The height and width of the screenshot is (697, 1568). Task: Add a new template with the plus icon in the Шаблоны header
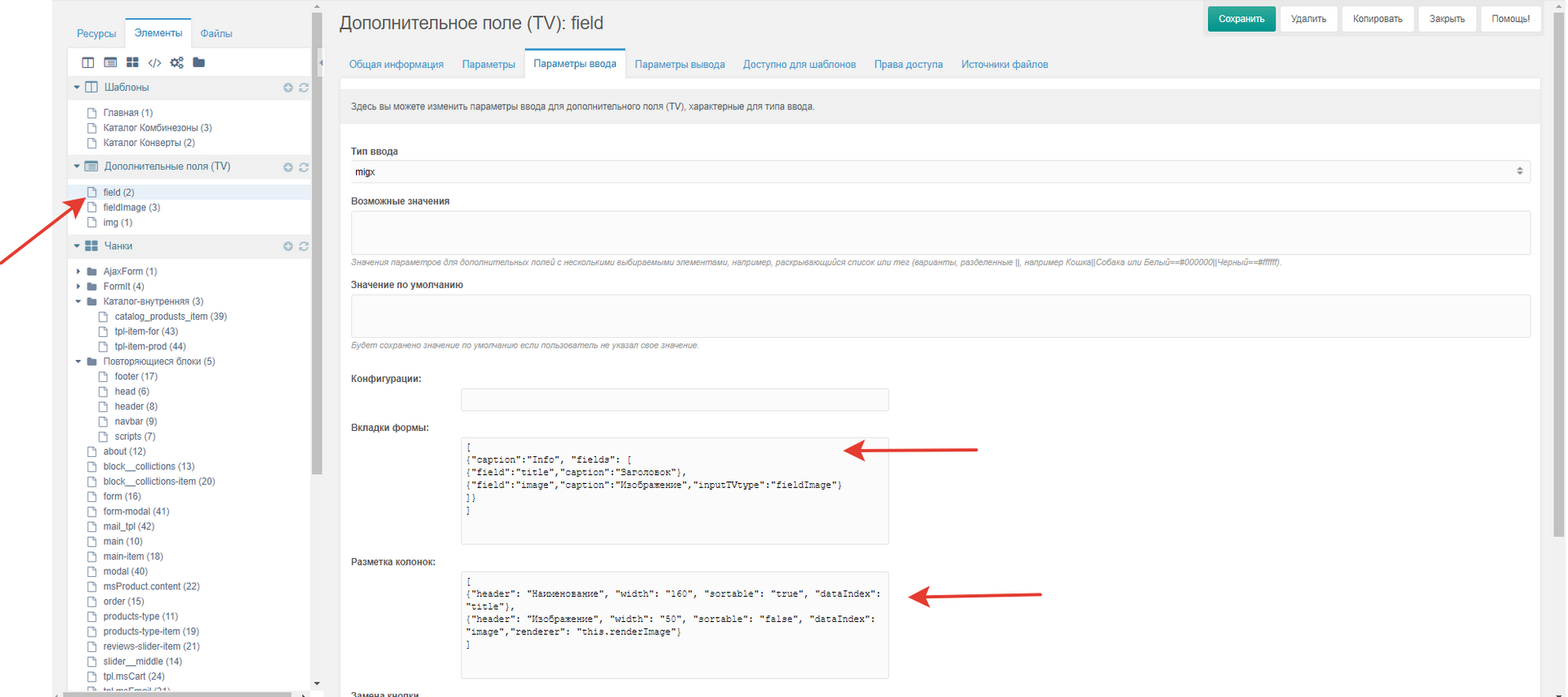288,88
